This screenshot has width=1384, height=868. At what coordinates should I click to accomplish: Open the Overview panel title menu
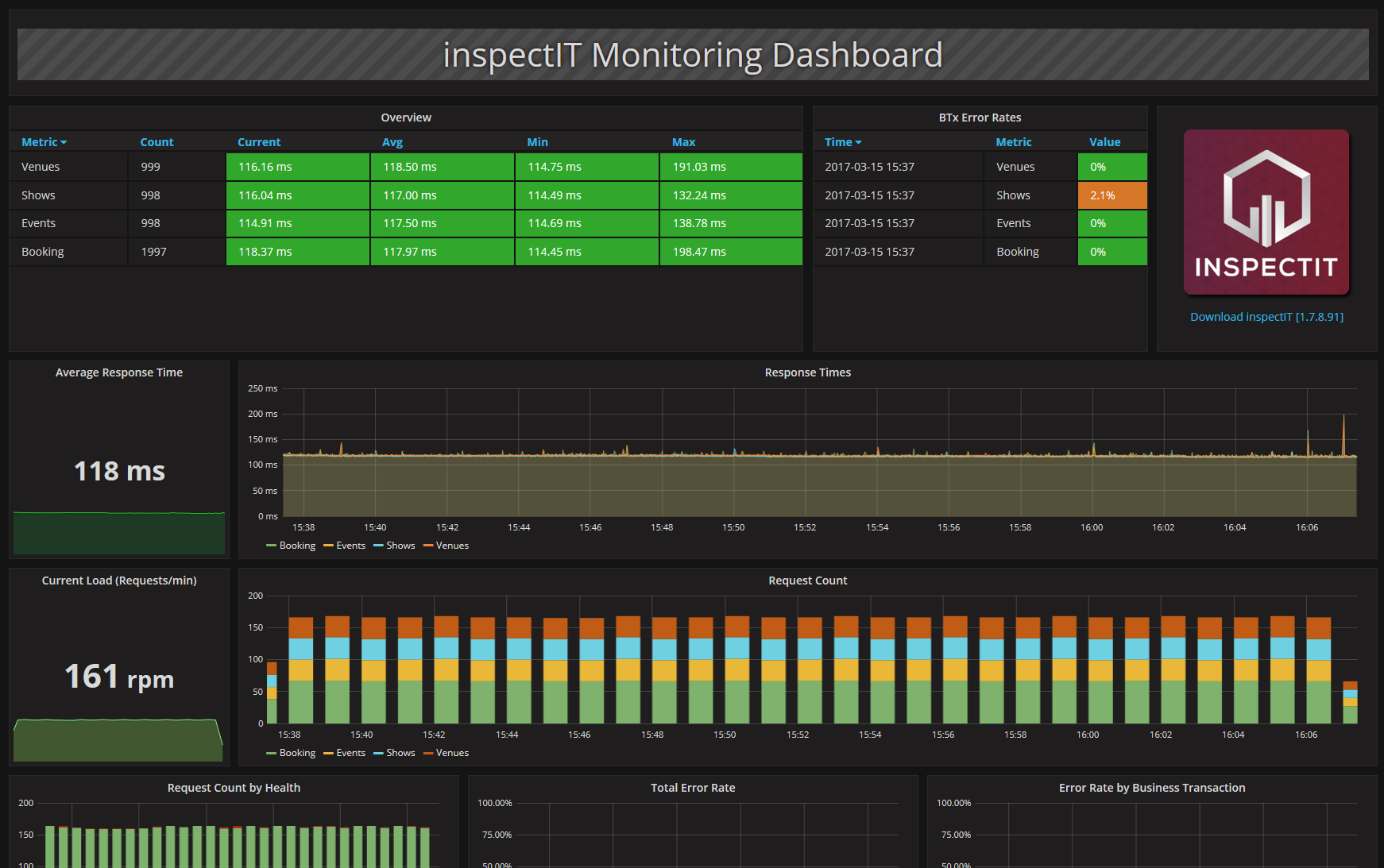coord(406,118)
